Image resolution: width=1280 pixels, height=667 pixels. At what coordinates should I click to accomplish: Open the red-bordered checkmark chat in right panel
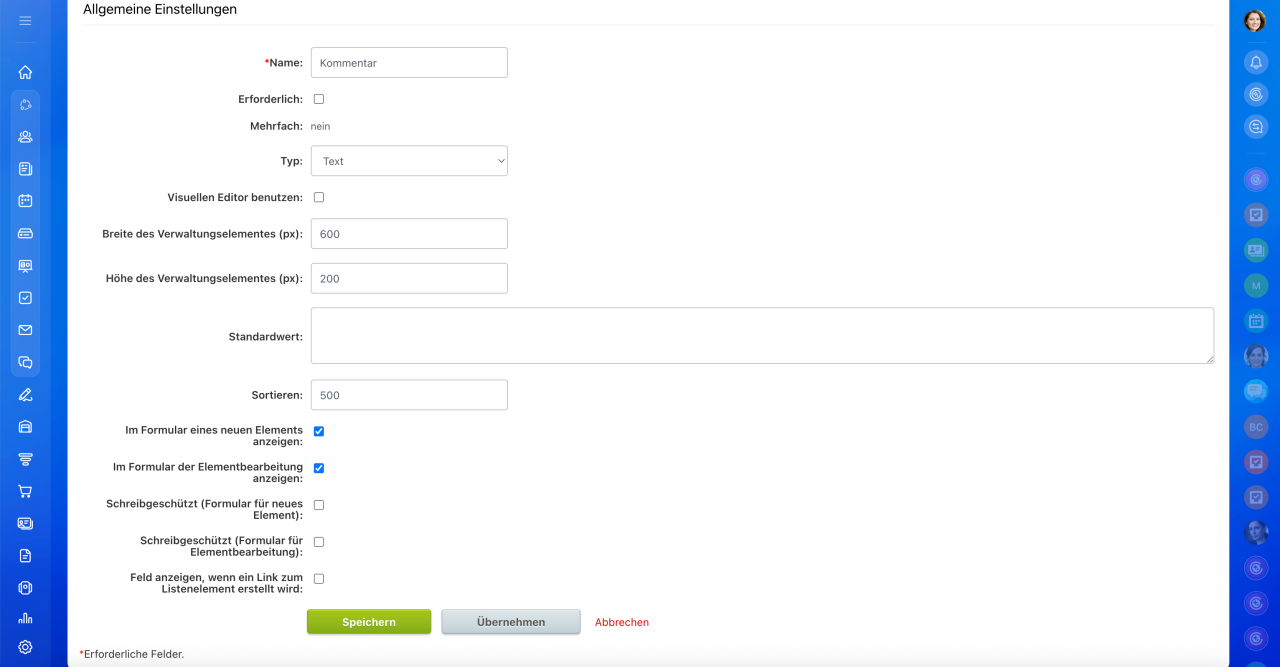1256,462
